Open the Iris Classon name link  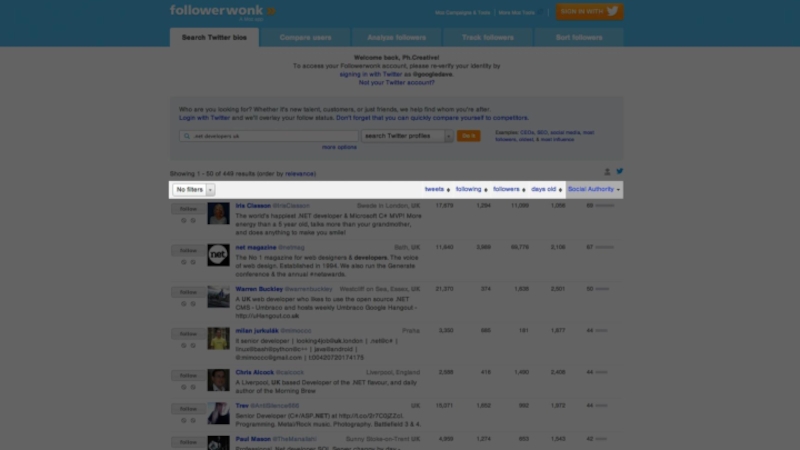point(253,206)
